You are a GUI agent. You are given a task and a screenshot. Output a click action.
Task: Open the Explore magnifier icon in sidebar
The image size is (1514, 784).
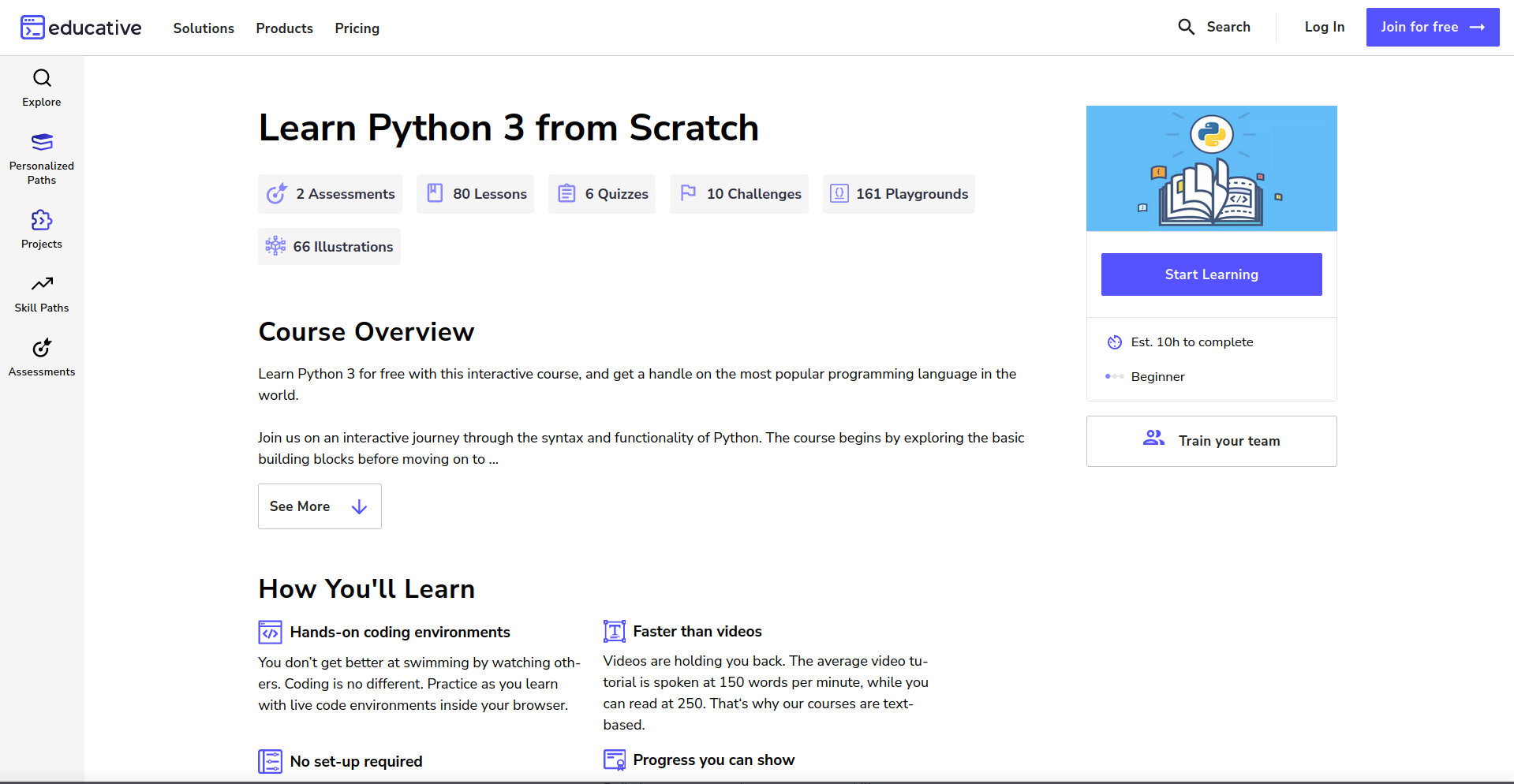(x=42, y=78)
